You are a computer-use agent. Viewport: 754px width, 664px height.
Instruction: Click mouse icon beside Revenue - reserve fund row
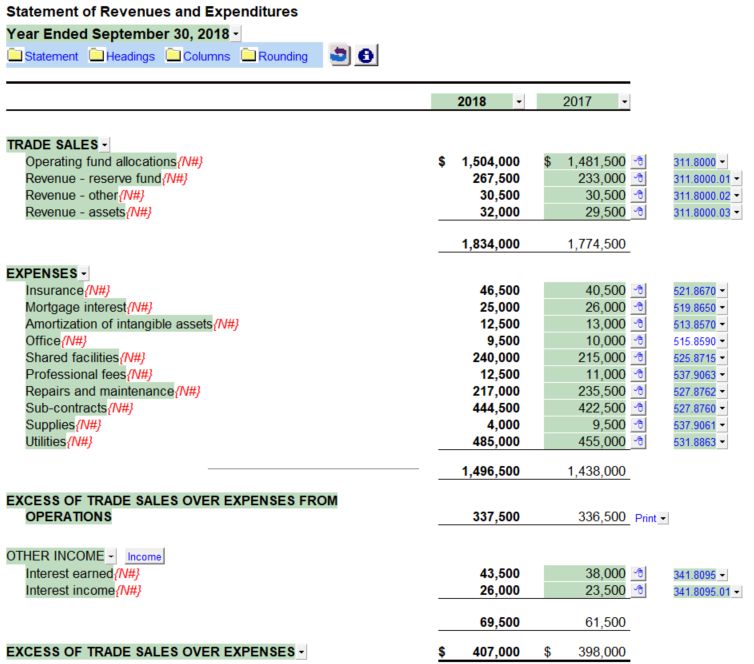[638, 178]
